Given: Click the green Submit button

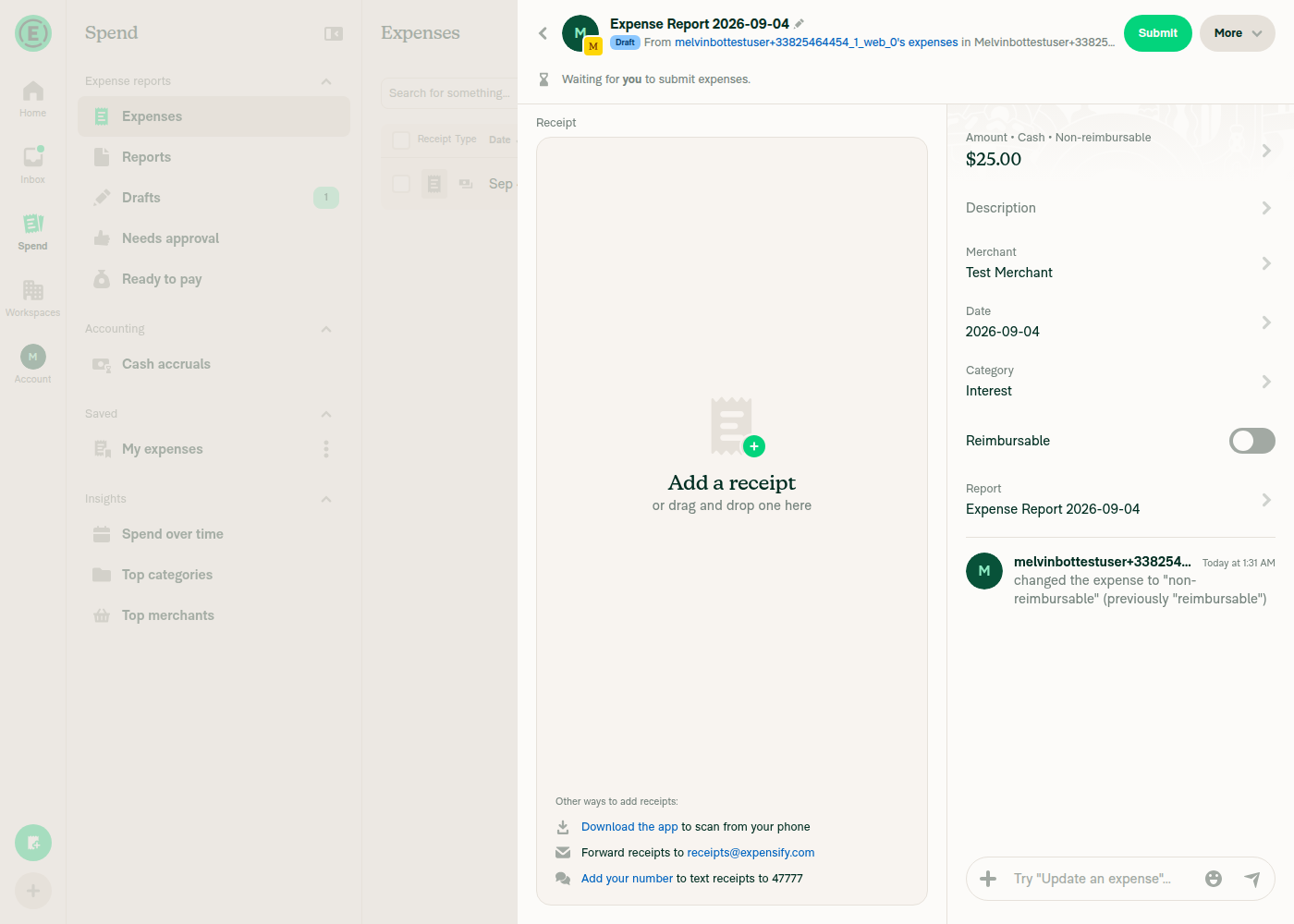Looking at the screenshot, I should coord(1158,33).
